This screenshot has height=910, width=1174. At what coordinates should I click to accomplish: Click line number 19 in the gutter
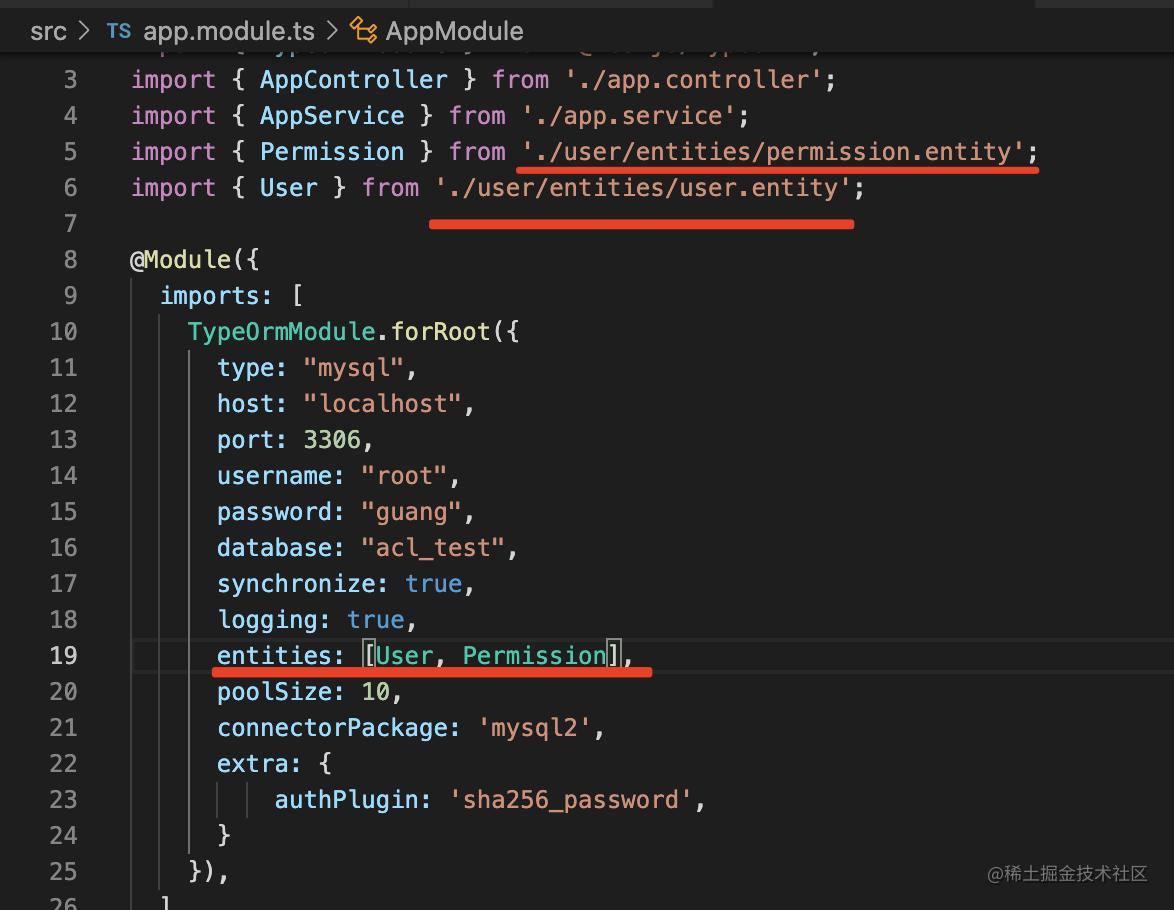[63, 656]
